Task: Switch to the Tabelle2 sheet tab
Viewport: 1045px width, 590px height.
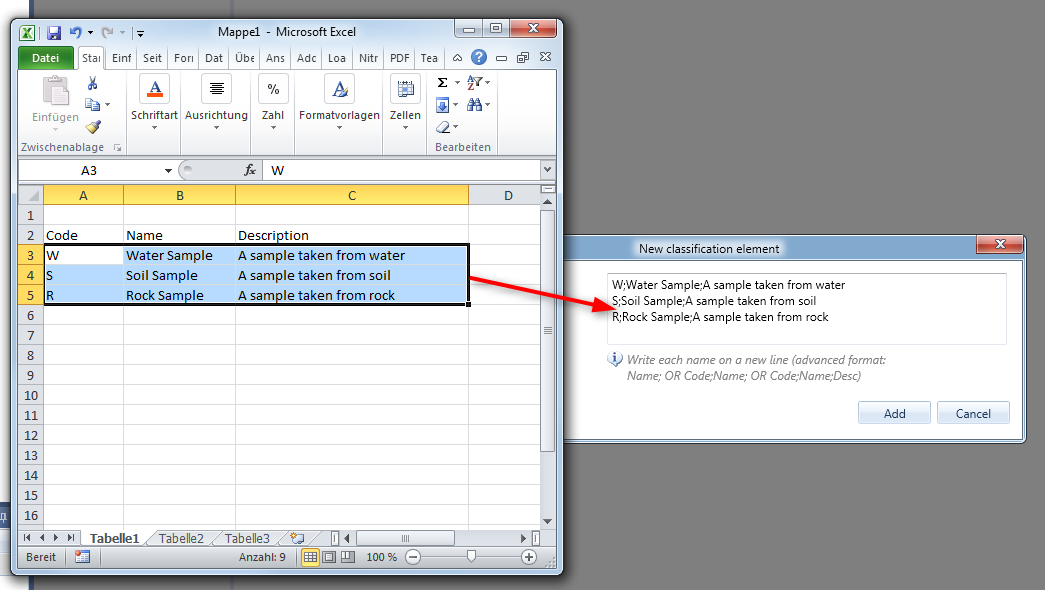Action: click(x=181, y=538)
